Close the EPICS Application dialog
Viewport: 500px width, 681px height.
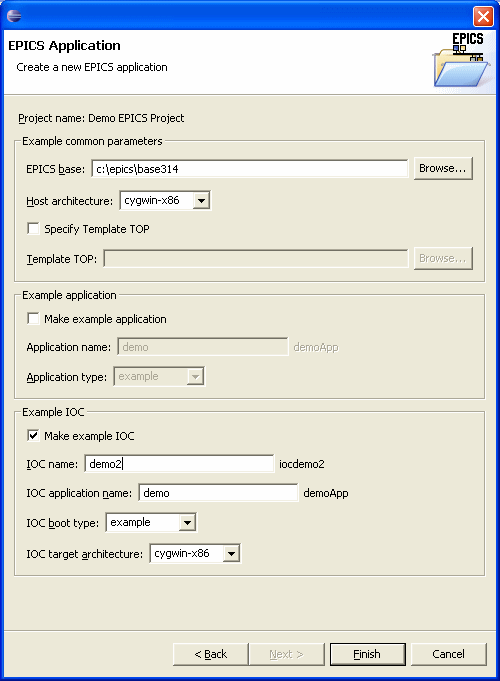pos(483,17)
